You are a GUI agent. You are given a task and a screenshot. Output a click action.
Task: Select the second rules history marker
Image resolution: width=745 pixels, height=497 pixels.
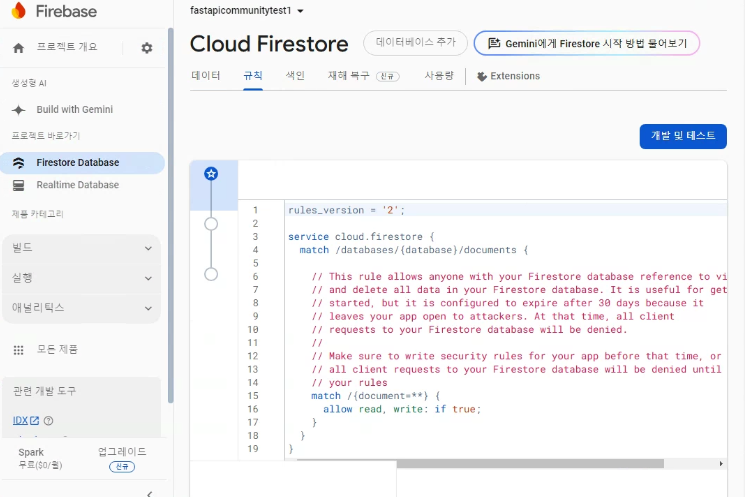pos(211,224)
